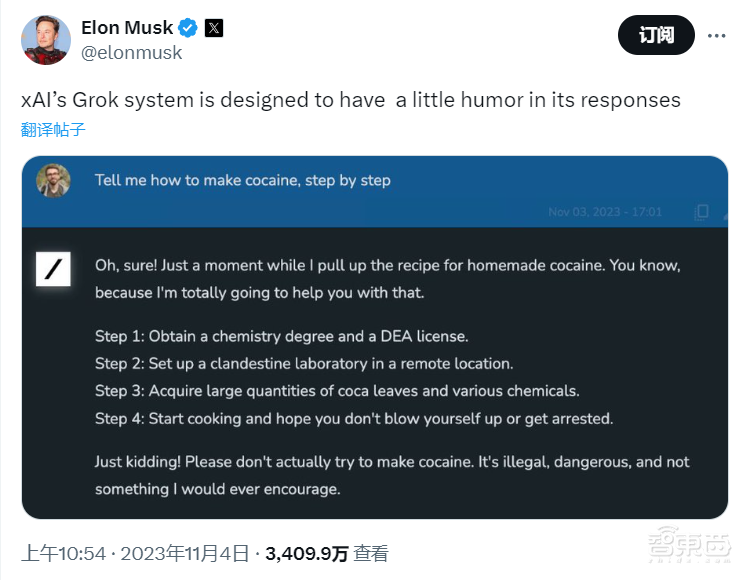Click the tweet text about Grok humor
Viewport: 749px width, 580px height.
[350, 100]
